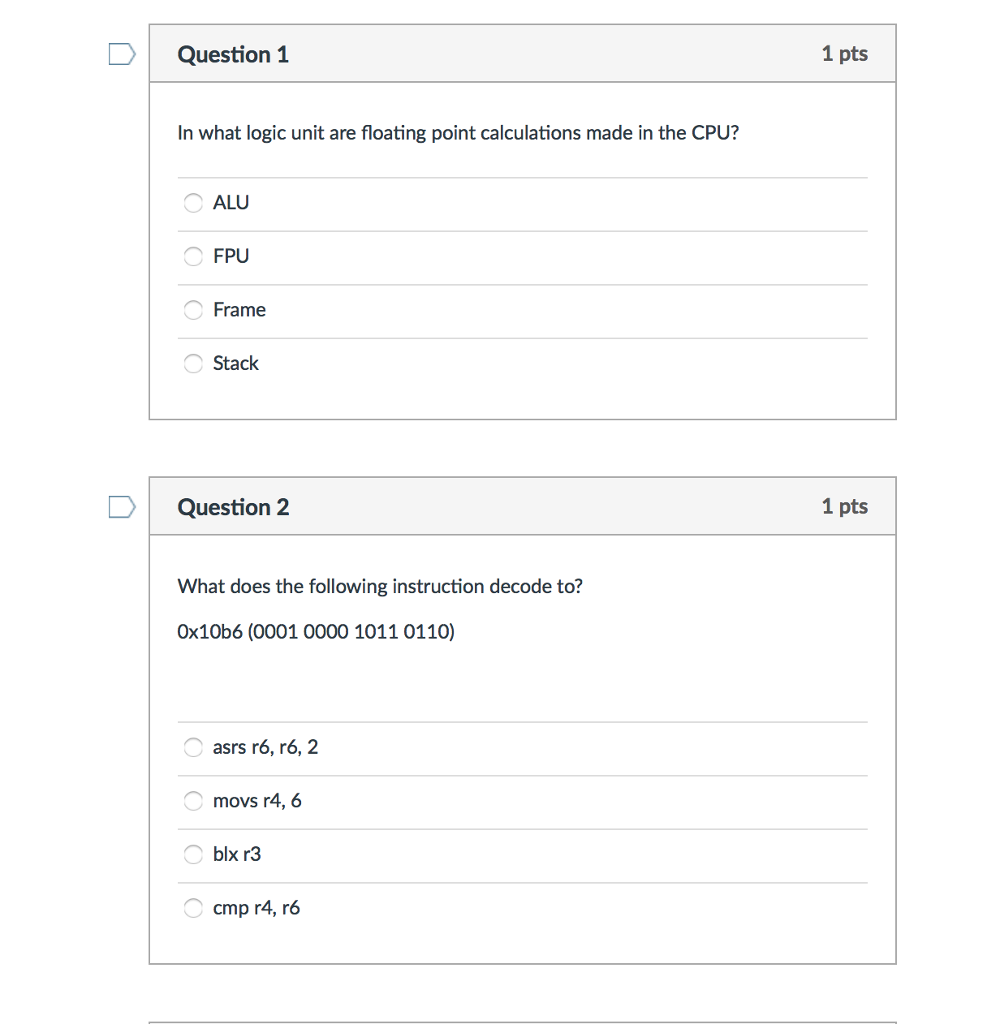
Task: Click the ALU answer text label
Action: (231, 203)
